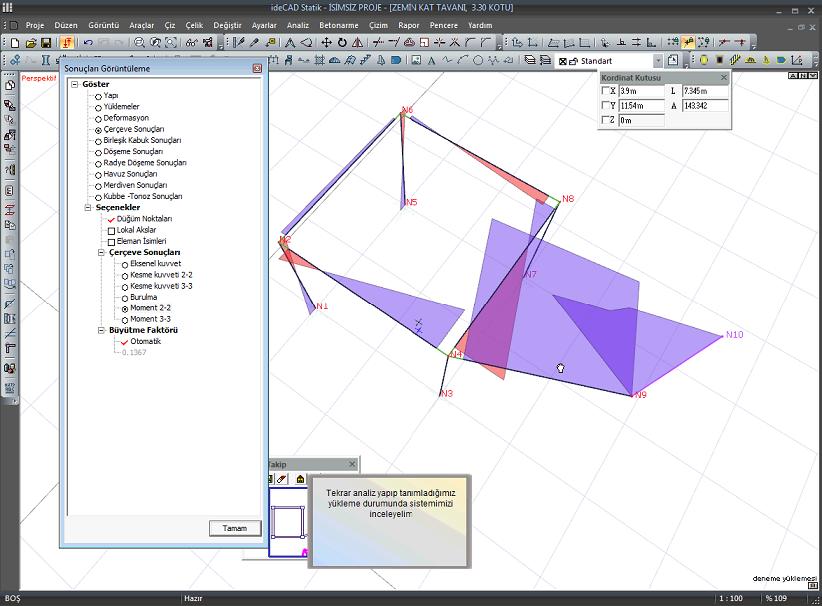Enable the Lokal Akslar checkbox

tap(111, 231)
